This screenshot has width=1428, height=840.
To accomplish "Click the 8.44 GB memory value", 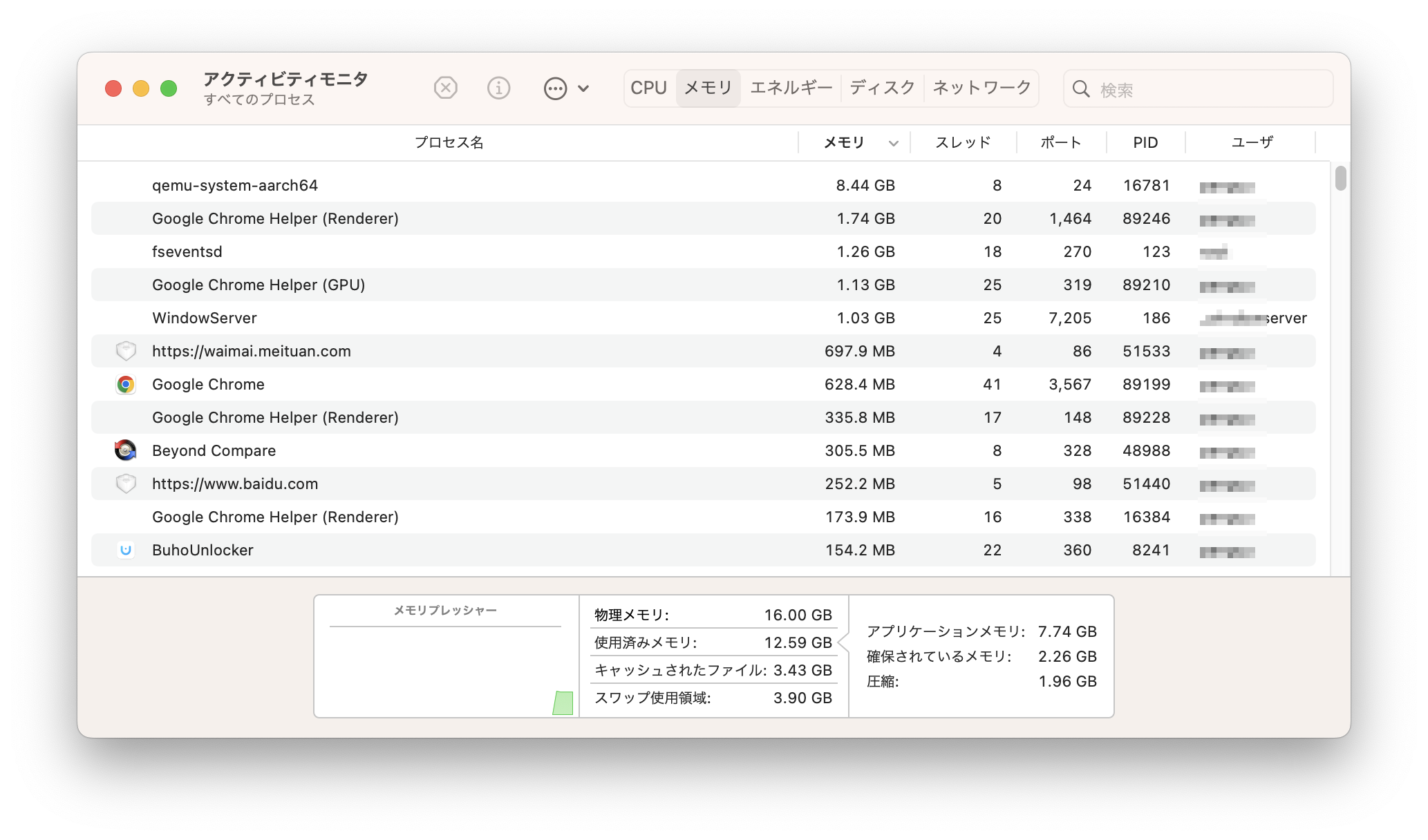I will [x=865, y=185].
